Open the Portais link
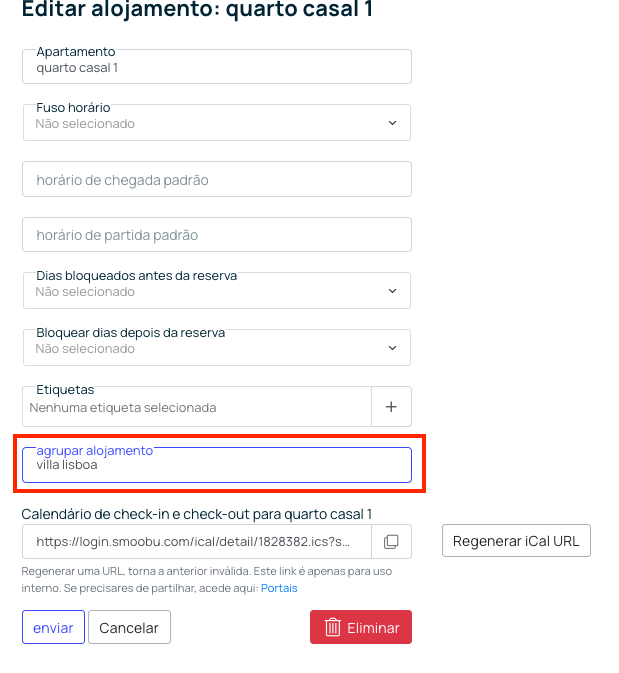This screenshot has width=619, height=673. point(279,588)
